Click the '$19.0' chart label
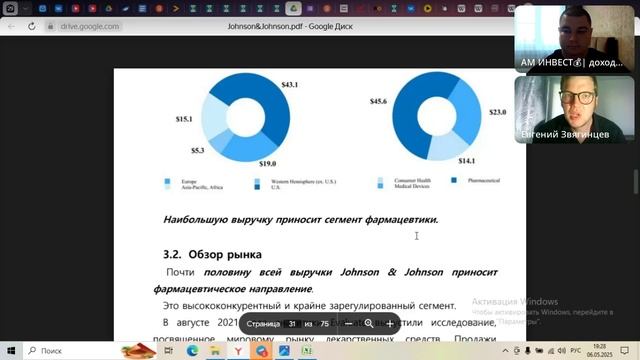The height and width of the screenshot is (360, 640). [x=268, y=164]
